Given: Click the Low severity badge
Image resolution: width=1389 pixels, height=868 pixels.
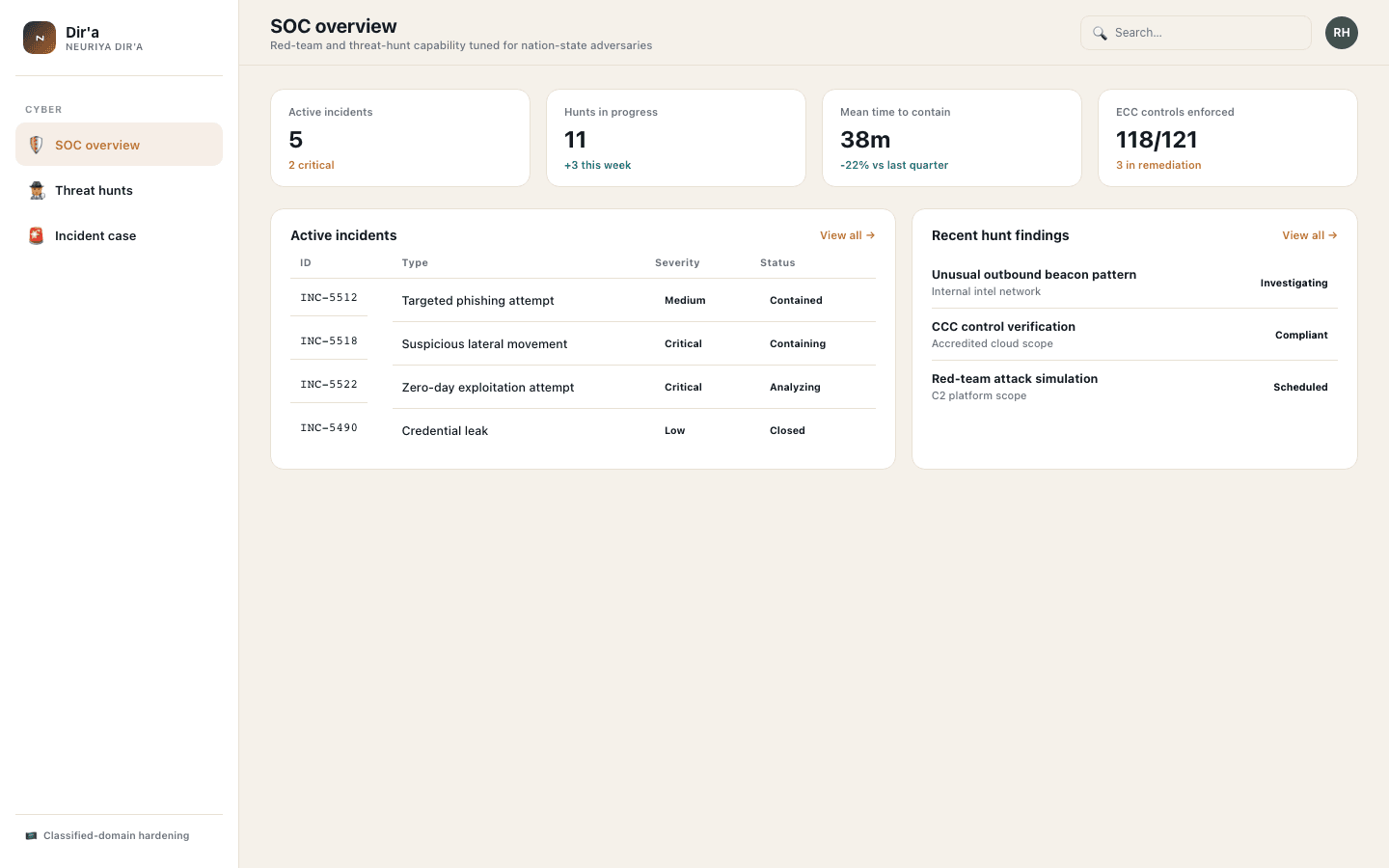Looking at the screenshot, I should [675, 431].
